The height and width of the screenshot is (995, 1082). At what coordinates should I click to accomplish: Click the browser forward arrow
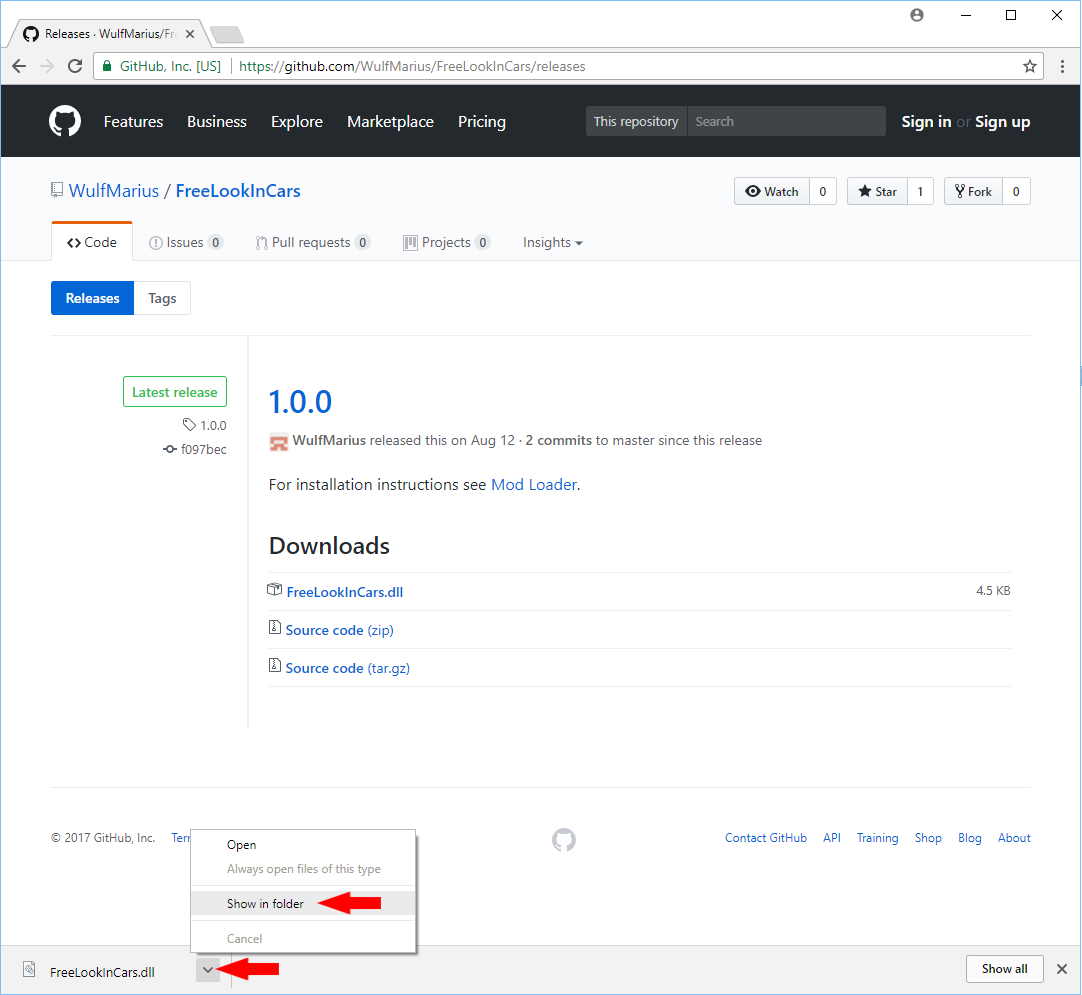[x=47, y=66]
